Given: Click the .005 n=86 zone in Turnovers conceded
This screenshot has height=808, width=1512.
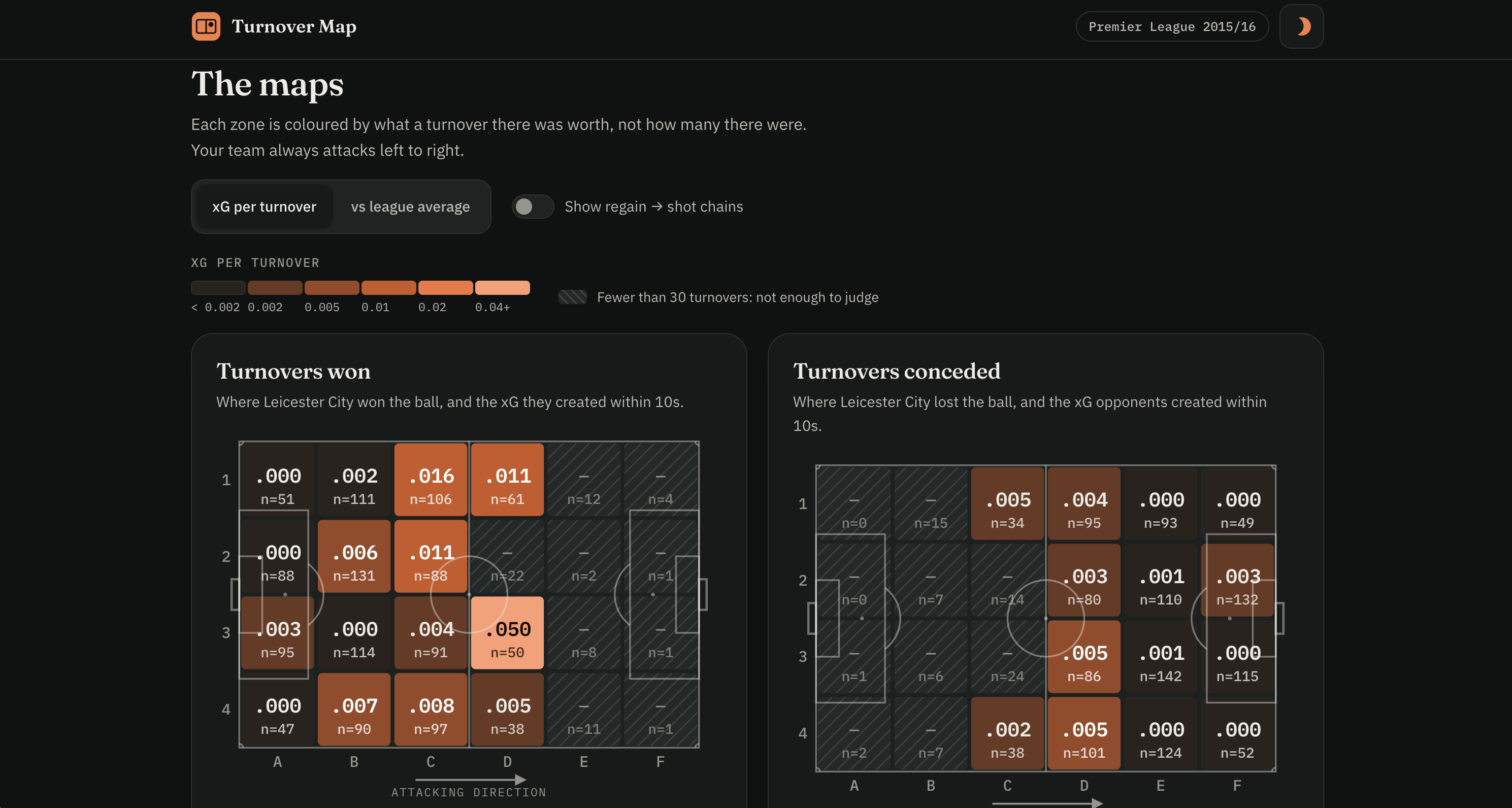Looking at the screenshot, I should [x=1084, y=657].
